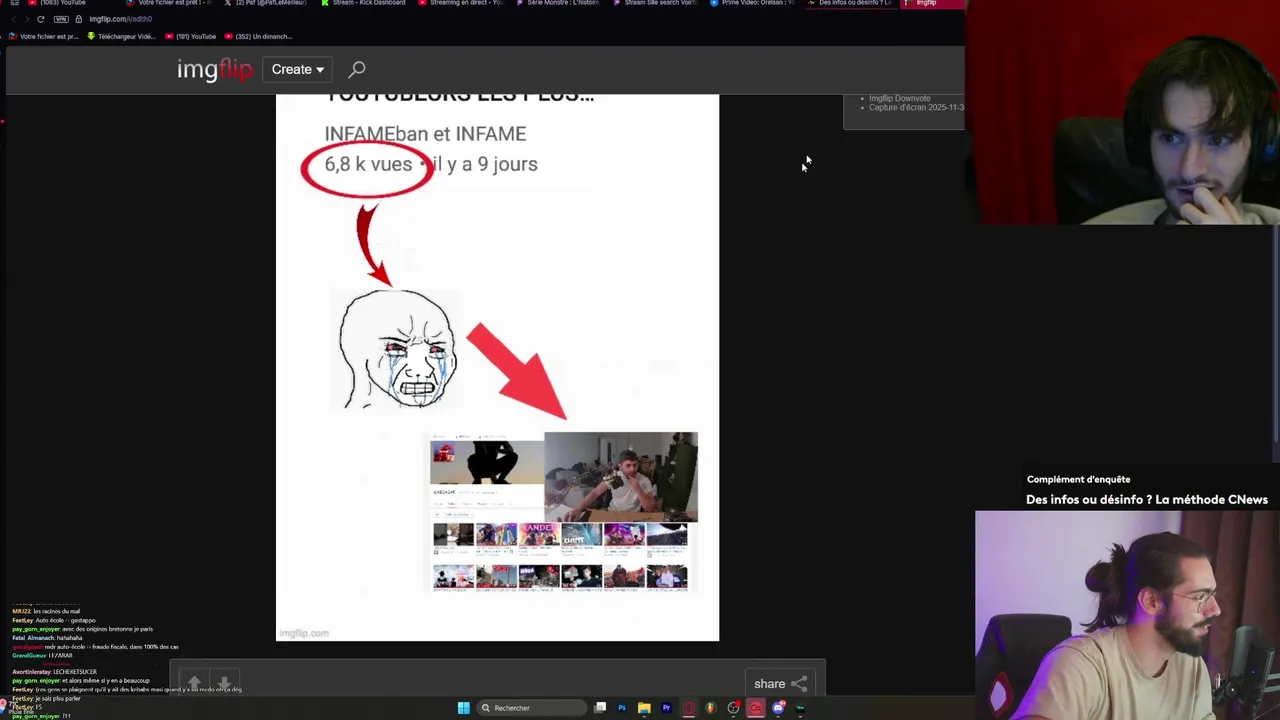Click the VPN badge in the address bar
Viewport: 1280px width, 720px height.
(x=60, y=19)
